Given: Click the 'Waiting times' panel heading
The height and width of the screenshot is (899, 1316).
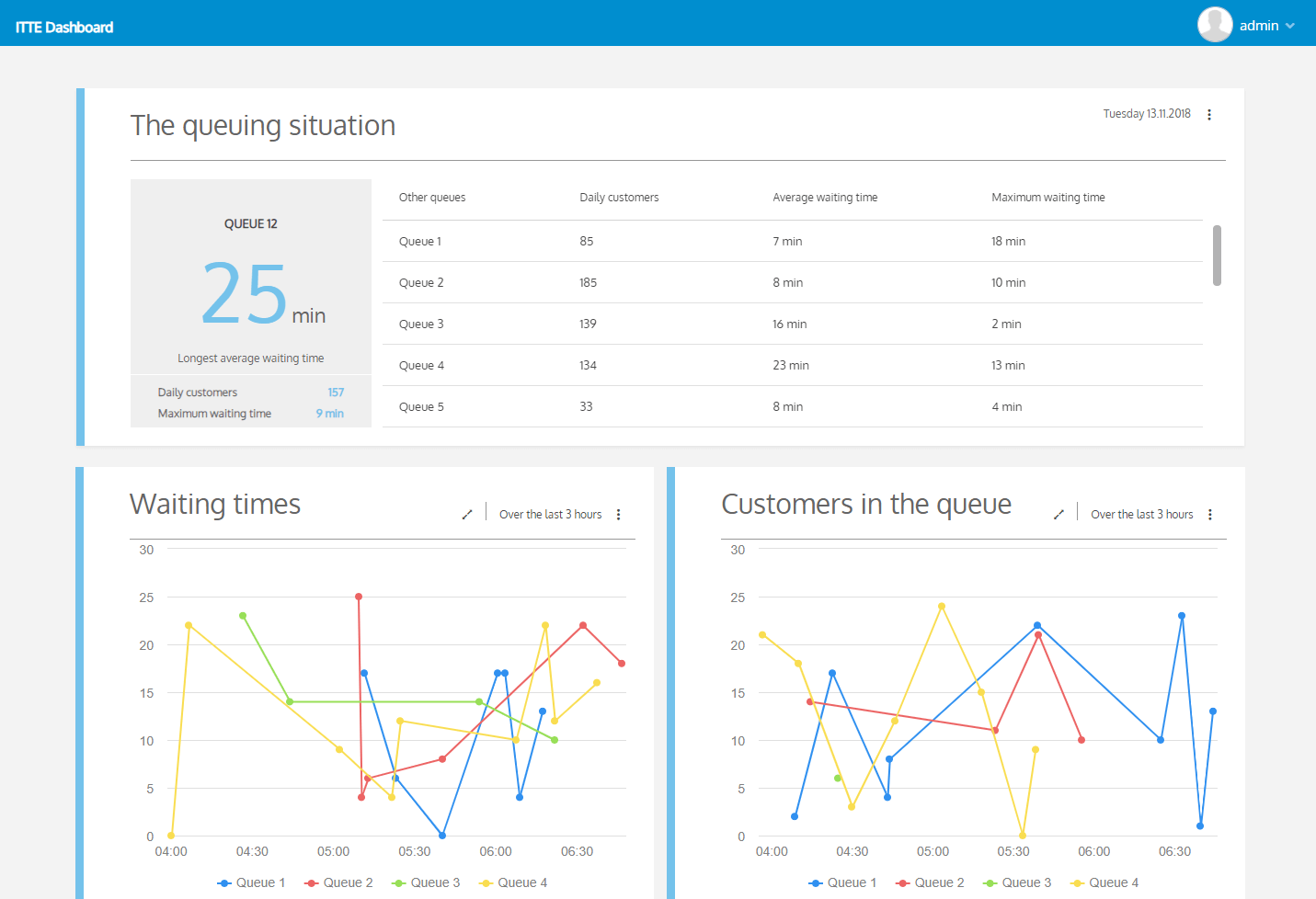Looking at the screenshot, I should [215, 505].
